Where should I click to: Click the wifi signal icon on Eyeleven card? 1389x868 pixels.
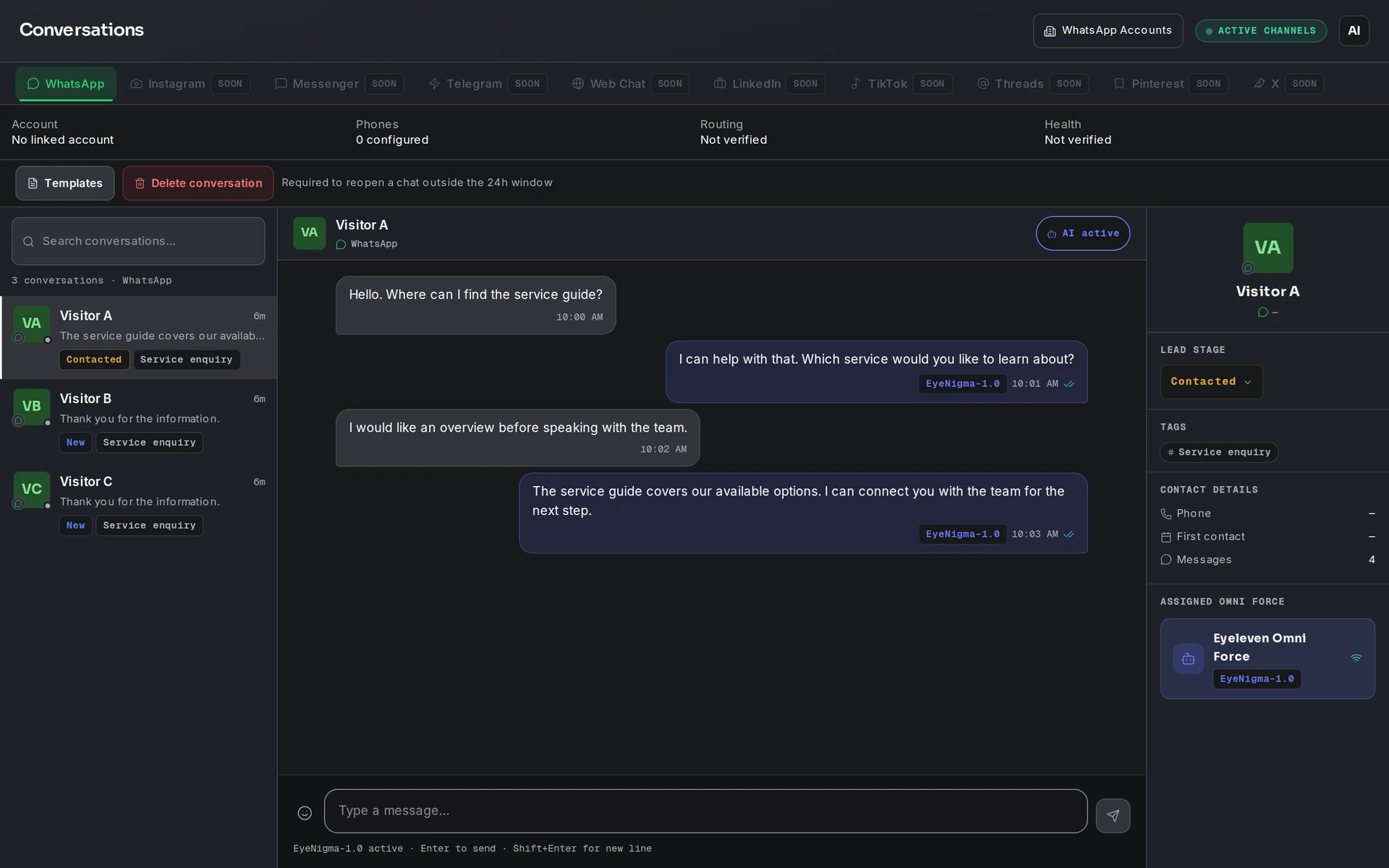click(1356, 658)
